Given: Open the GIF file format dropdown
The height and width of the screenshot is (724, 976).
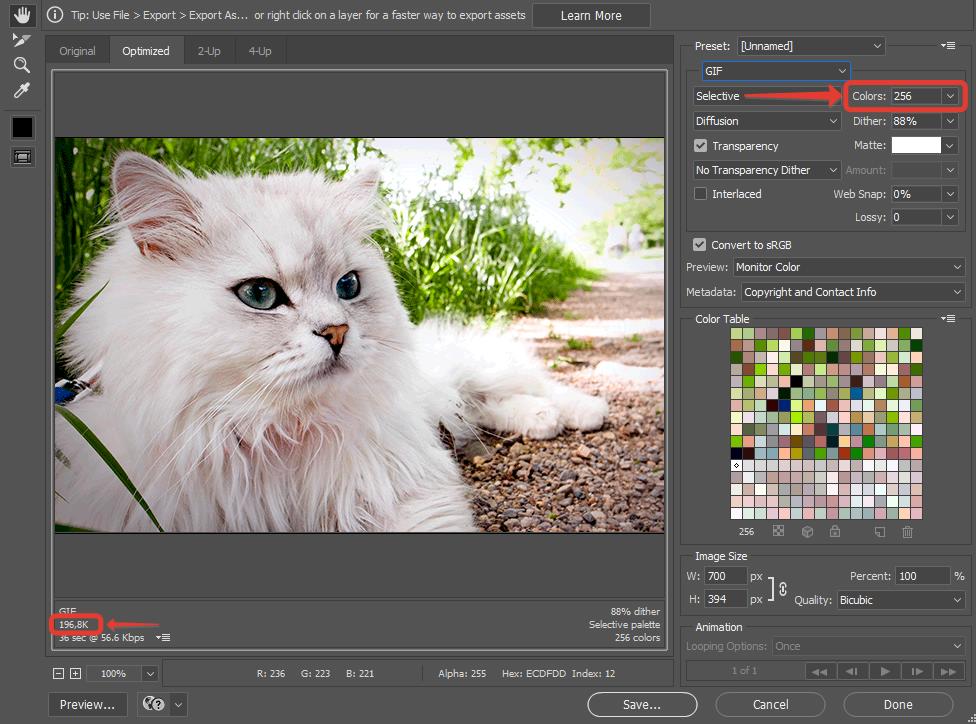Looking at the screenshot, I should (775, 71).
